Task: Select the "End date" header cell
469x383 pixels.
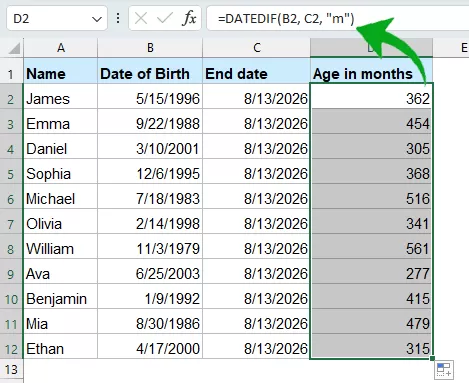Action: coord(256,71)
